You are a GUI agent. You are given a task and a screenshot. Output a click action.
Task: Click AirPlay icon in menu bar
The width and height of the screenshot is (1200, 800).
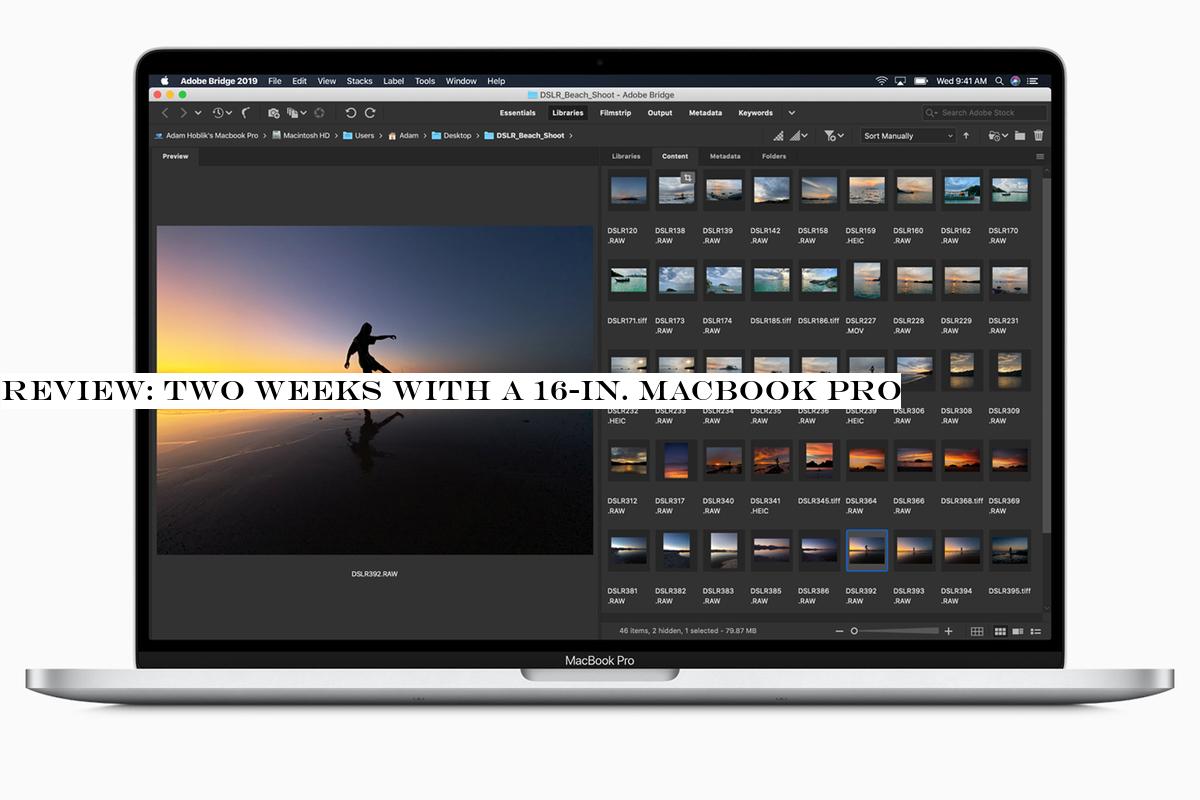click(x=900, y=81)
